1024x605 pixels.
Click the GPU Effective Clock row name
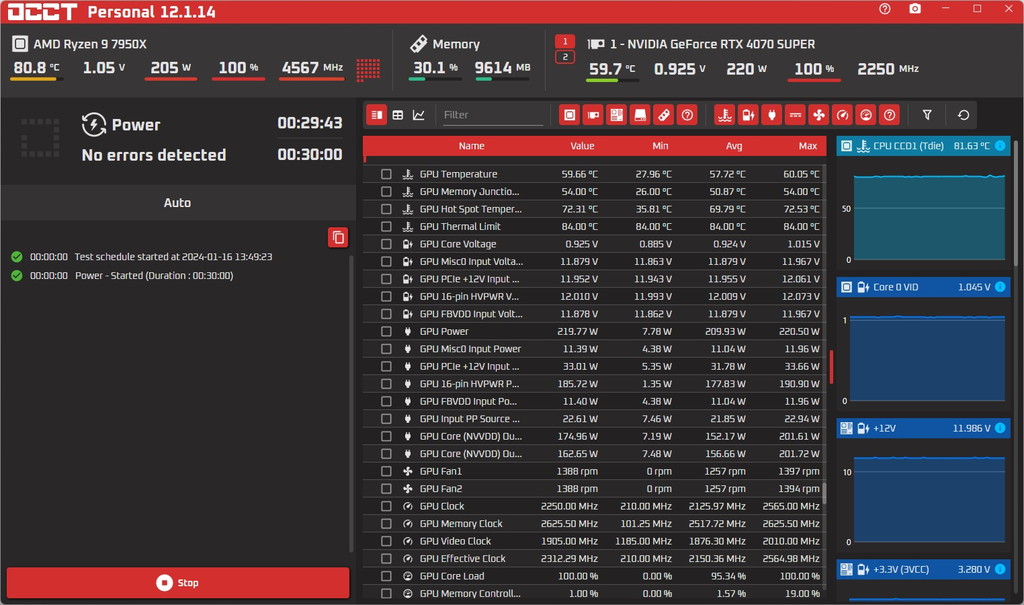click(462, 559)
